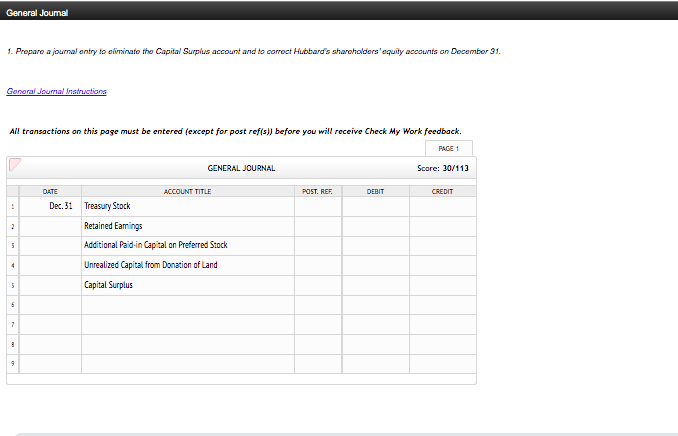This screenshot has width=678, height=436.
Task: Click the POST. REF. column header
Action: (318, 191)
